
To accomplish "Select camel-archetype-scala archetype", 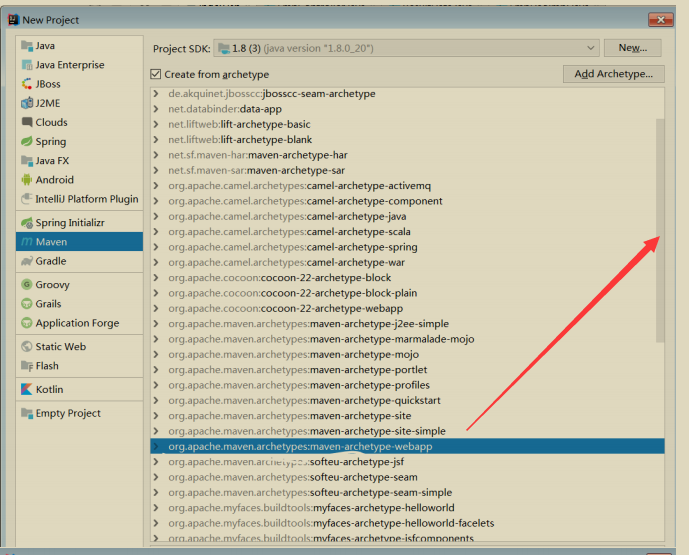I will point(407,232).
